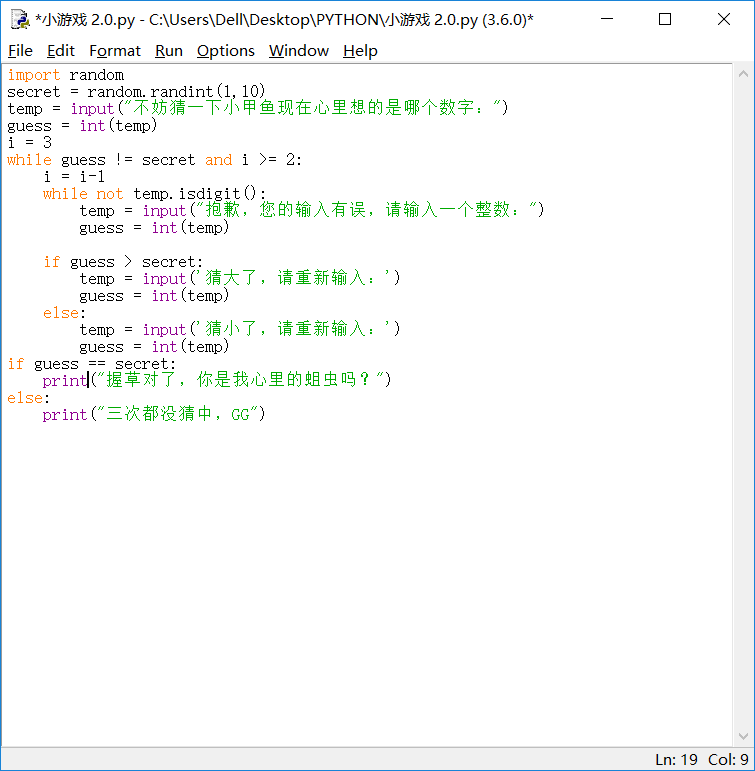
Task: Open the Format menu
Action: click(x=115, y=51)
